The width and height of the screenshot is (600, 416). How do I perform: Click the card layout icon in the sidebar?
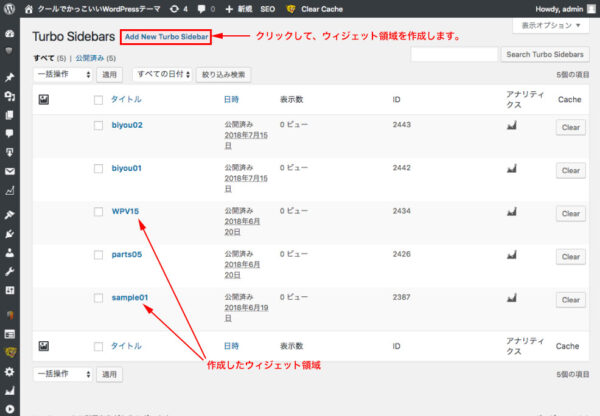point(10,334)
